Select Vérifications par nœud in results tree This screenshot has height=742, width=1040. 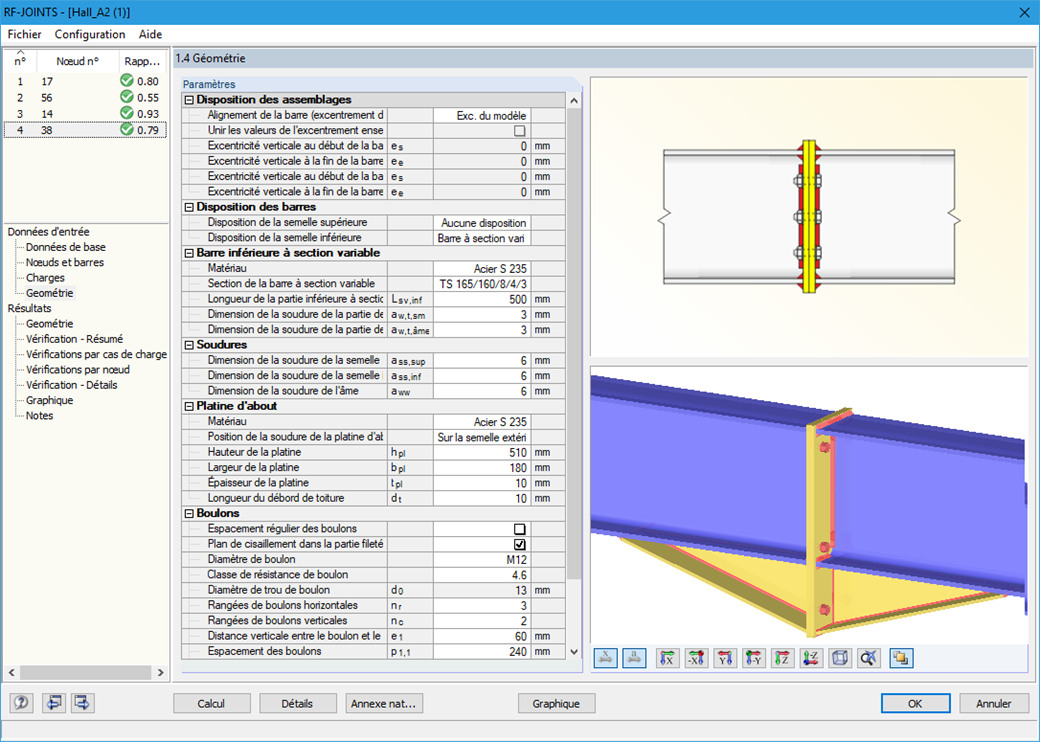point(79,369)
